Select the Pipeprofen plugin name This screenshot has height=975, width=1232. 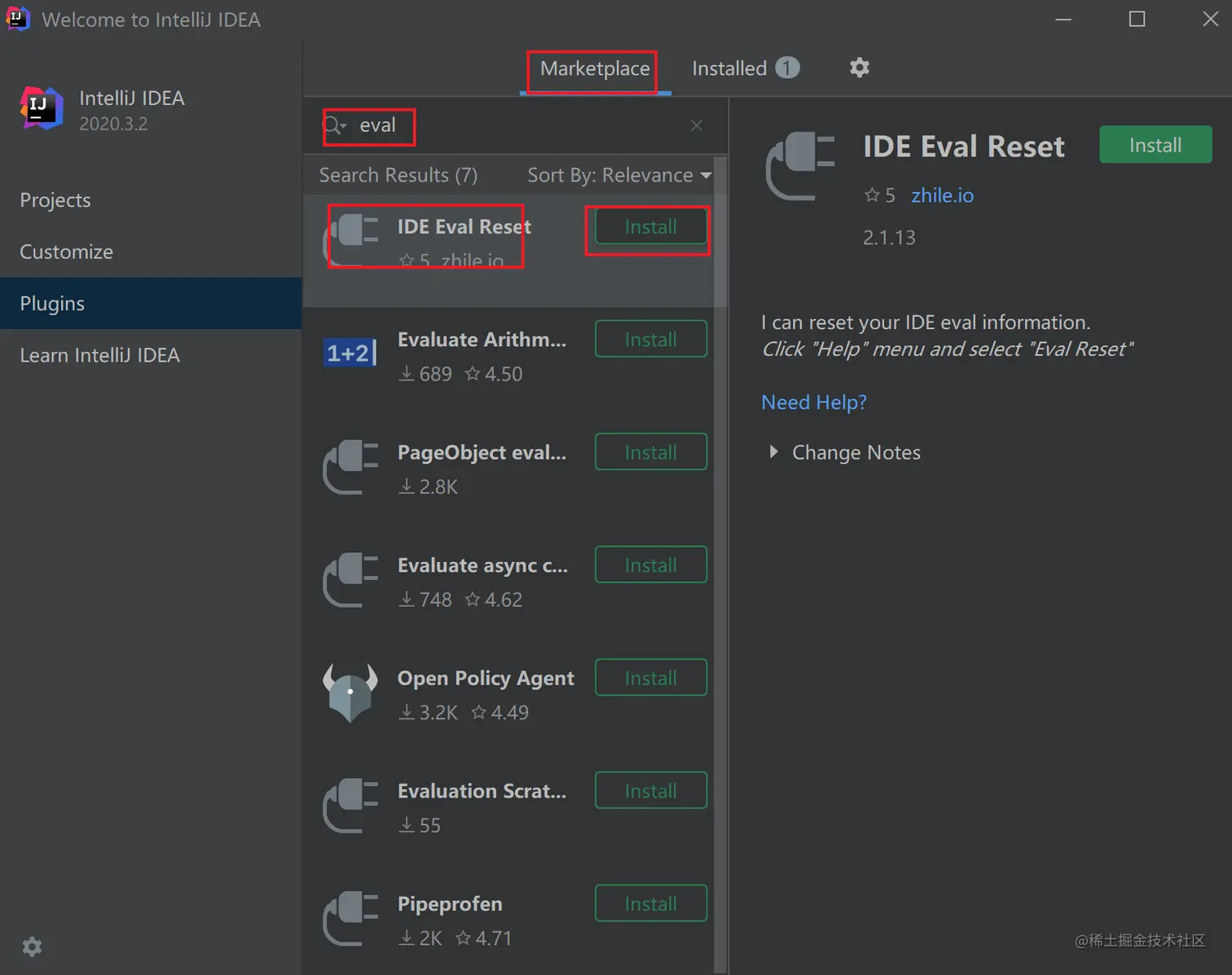tap(450, 904)
